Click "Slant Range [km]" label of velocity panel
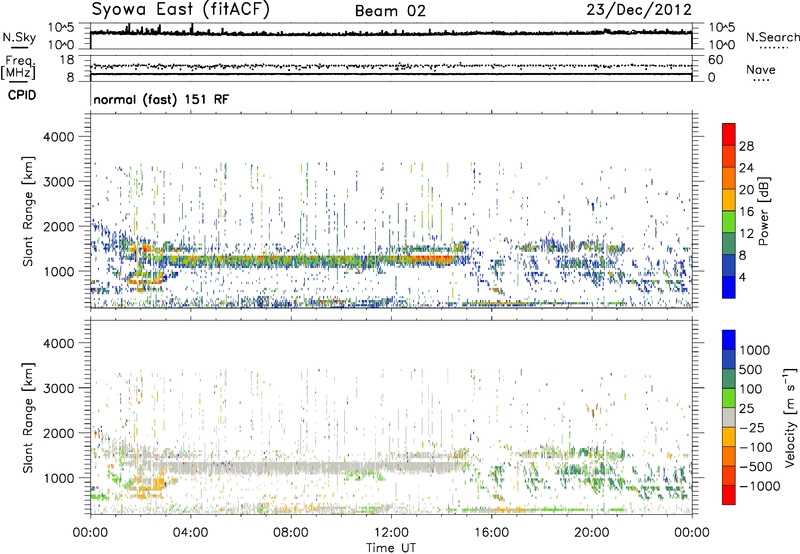800x554 pixels. pyautogui.click(x=28, y=417)
